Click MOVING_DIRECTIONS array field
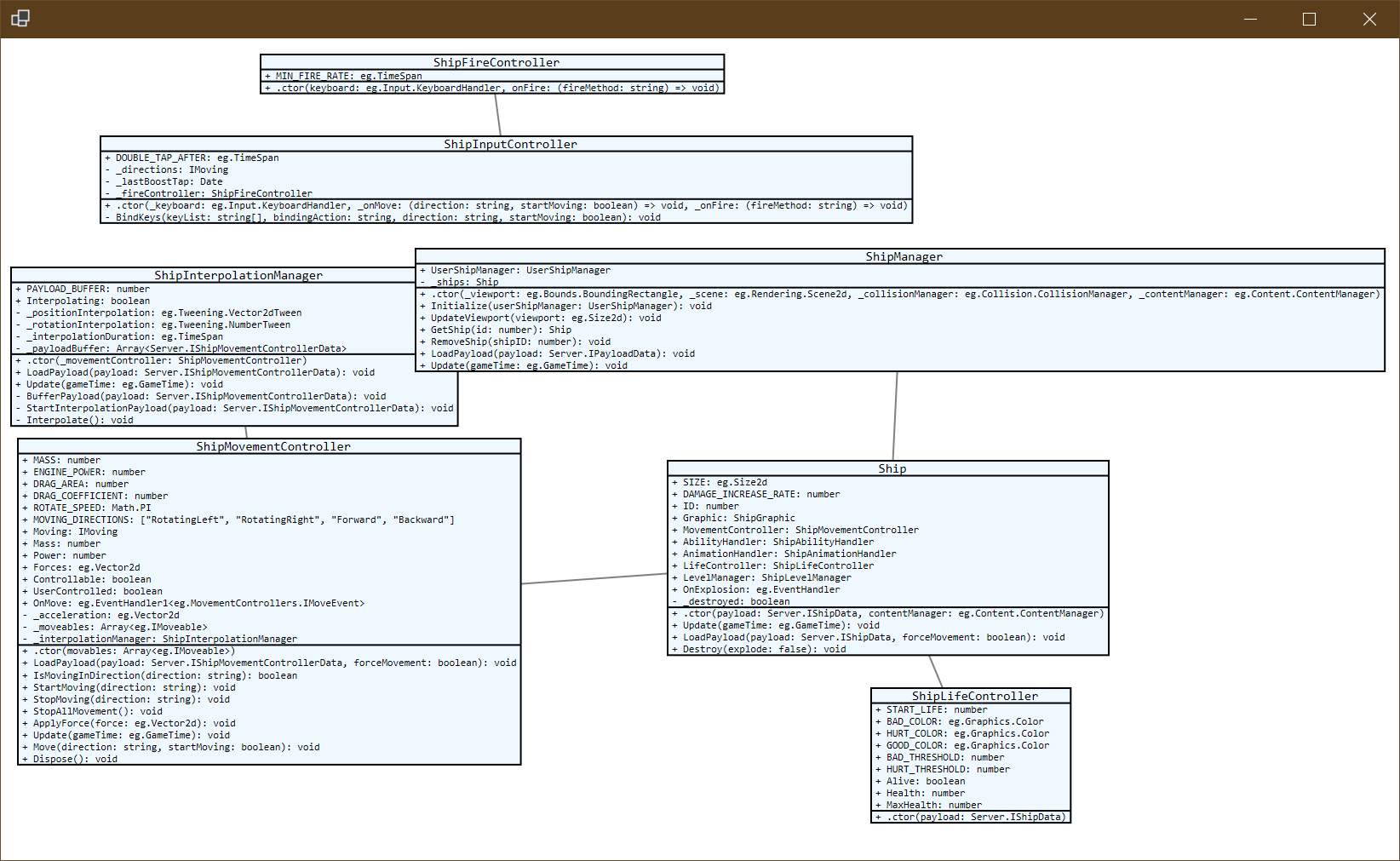This screenshot has height=861, width=1400. (x=238, y=519)
